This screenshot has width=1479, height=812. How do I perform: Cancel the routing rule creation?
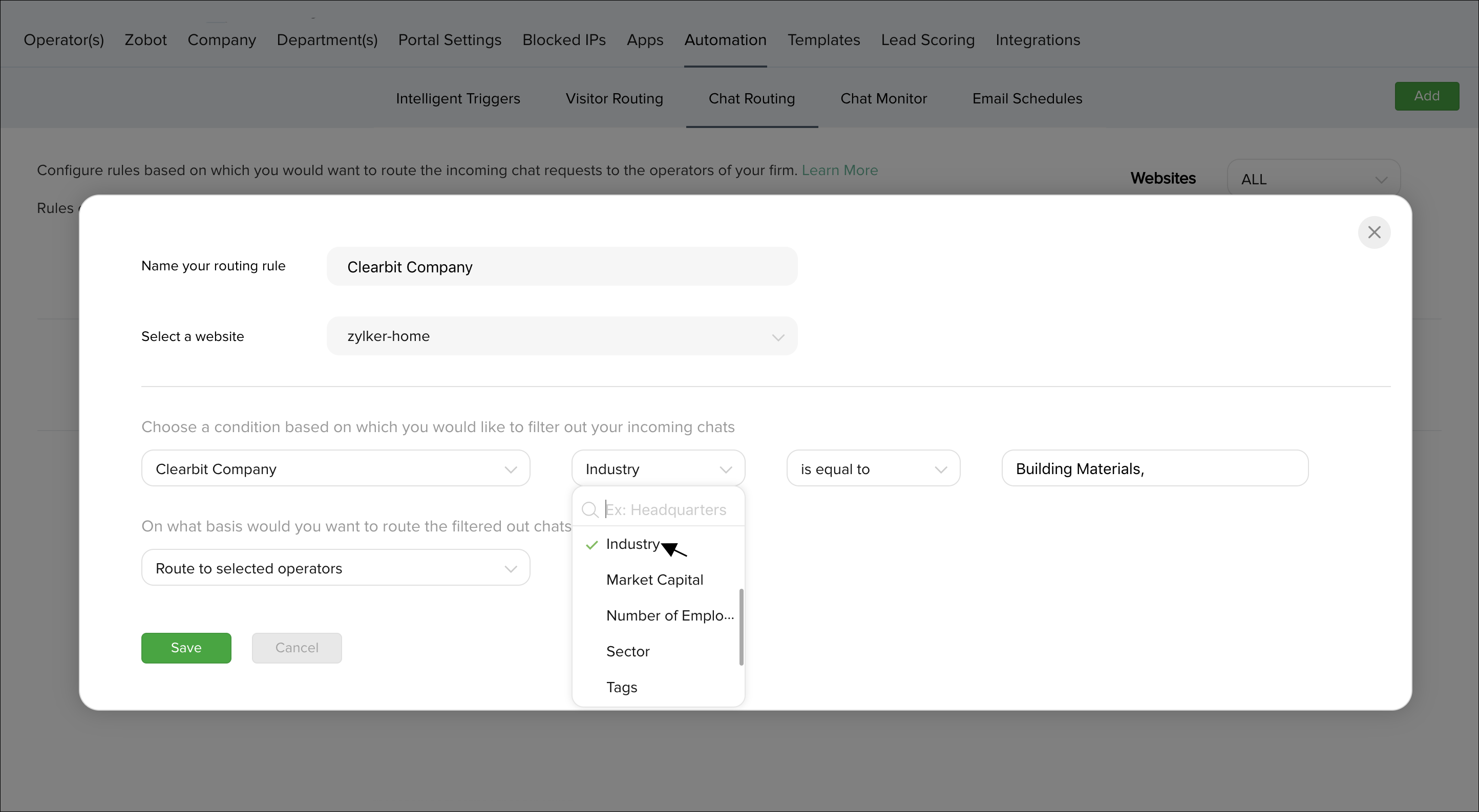pos(296,648)
